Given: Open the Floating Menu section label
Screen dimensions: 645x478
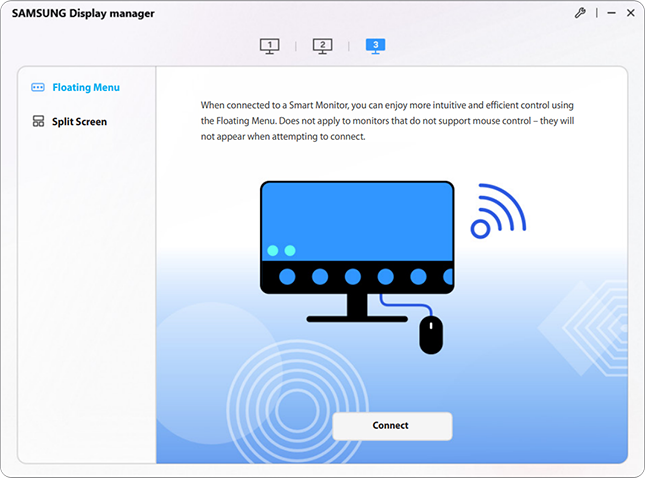Looking at the screenshot, I should tap(86, 88).
